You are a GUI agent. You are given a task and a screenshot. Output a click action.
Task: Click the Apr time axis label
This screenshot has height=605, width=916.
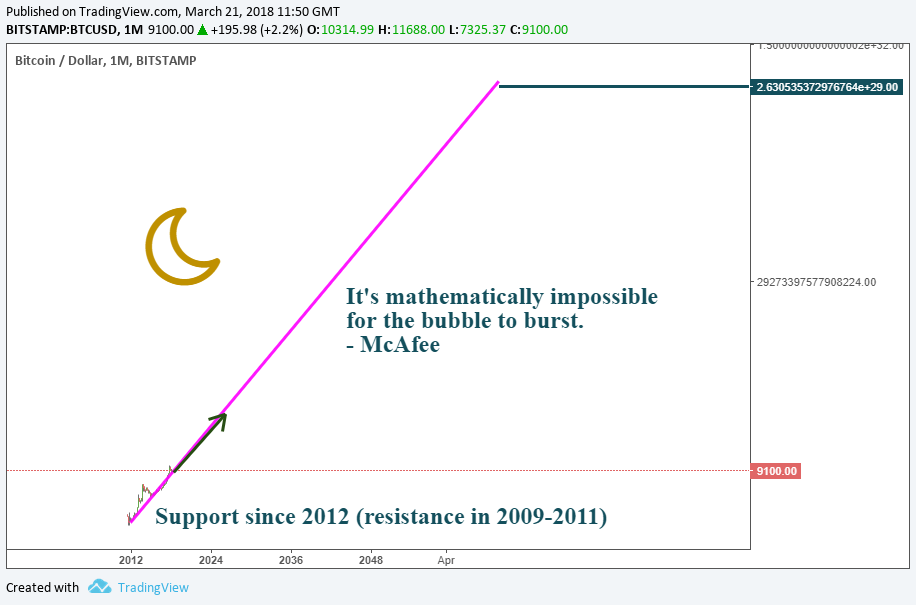(446, 560)
